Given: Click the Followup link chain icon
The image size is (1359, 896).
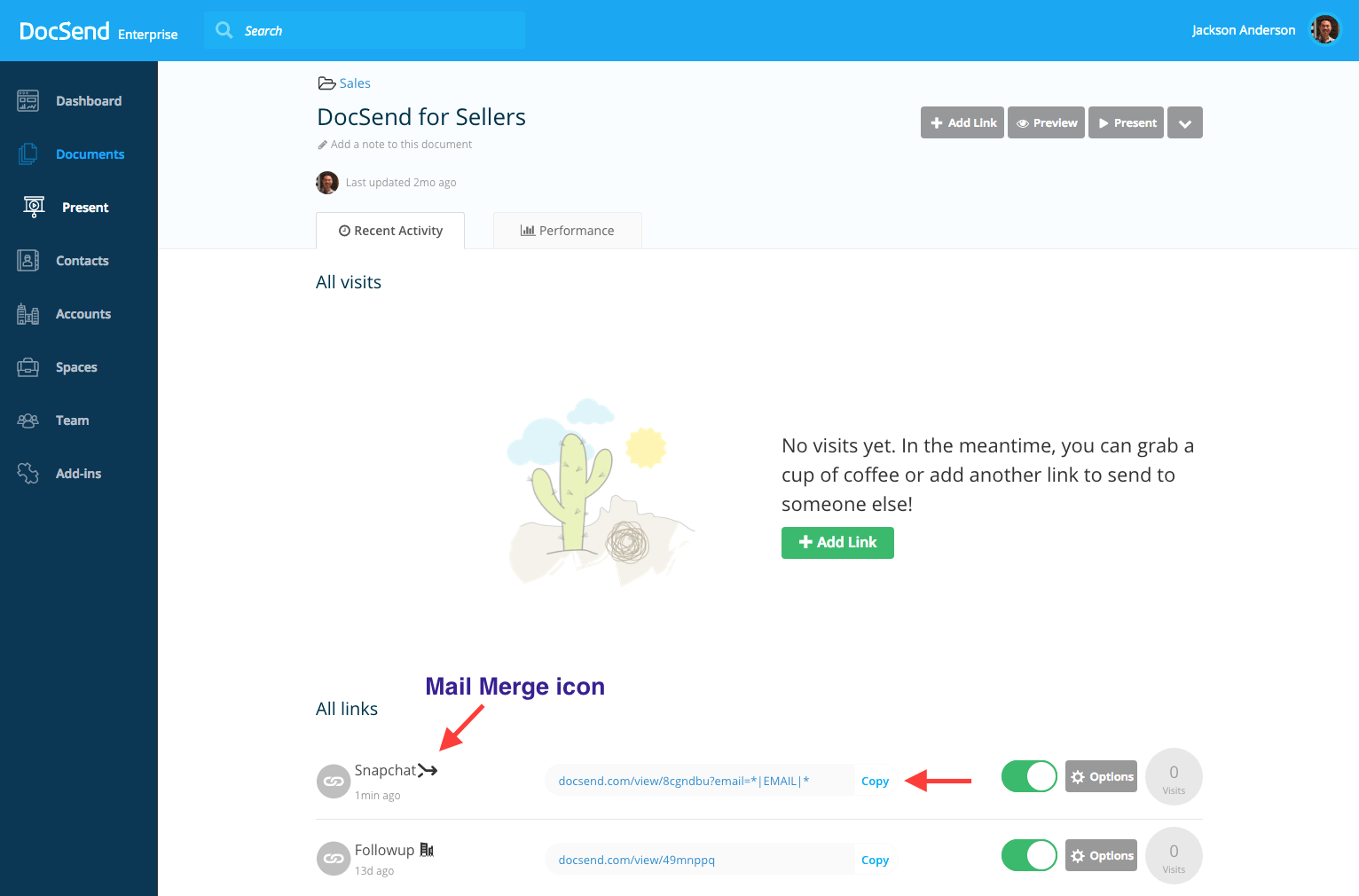Looking at the screenshot, I should click(334, 858).
